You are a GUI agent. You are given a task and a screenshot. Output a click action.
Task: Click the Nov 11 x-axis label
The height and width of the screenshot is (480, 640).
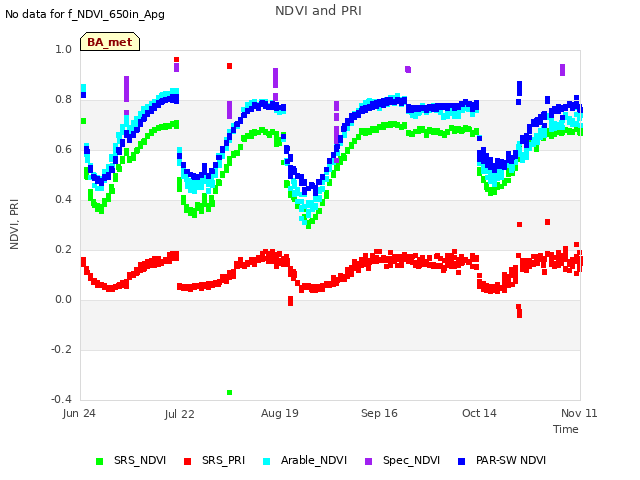pyautogui.click(x=579, y=413)
